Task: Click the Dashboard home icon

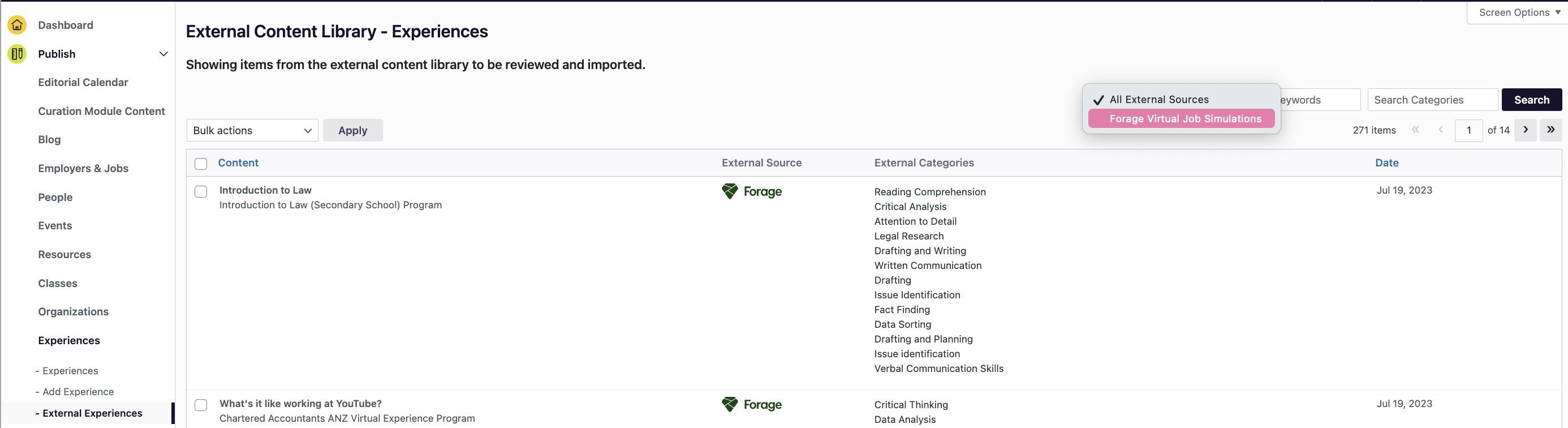Action: (17, 25)
